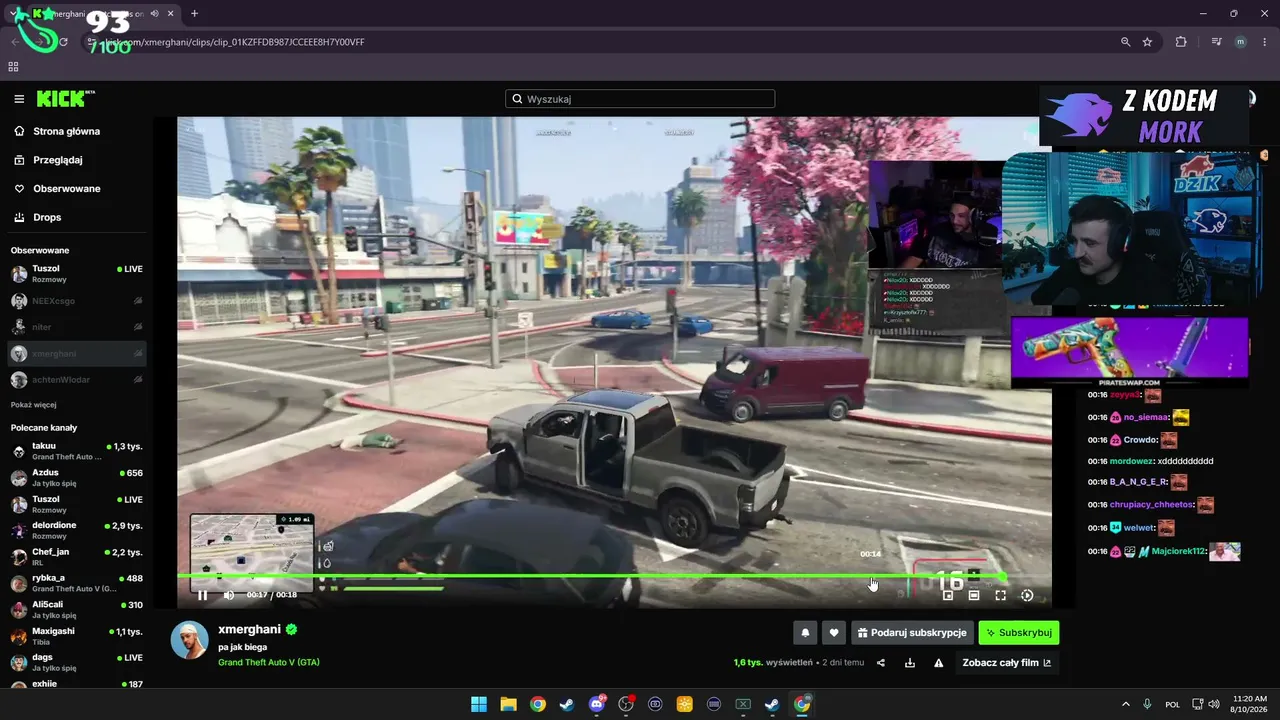
Task: Visit delordione's channel
Action: click(77, 530)
